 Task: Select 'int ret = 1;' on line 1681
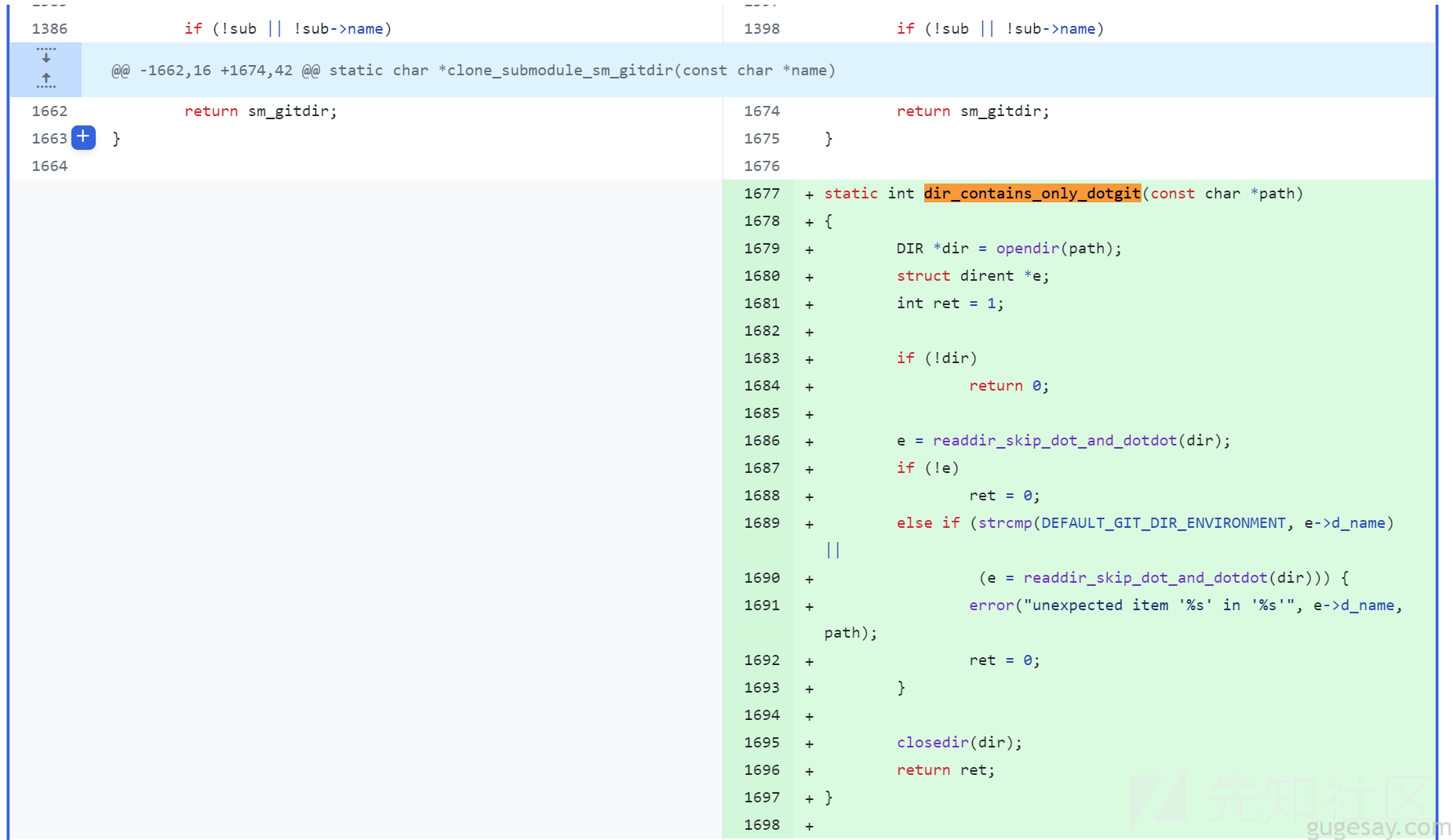pyautogui.click(x=950, y=303)
